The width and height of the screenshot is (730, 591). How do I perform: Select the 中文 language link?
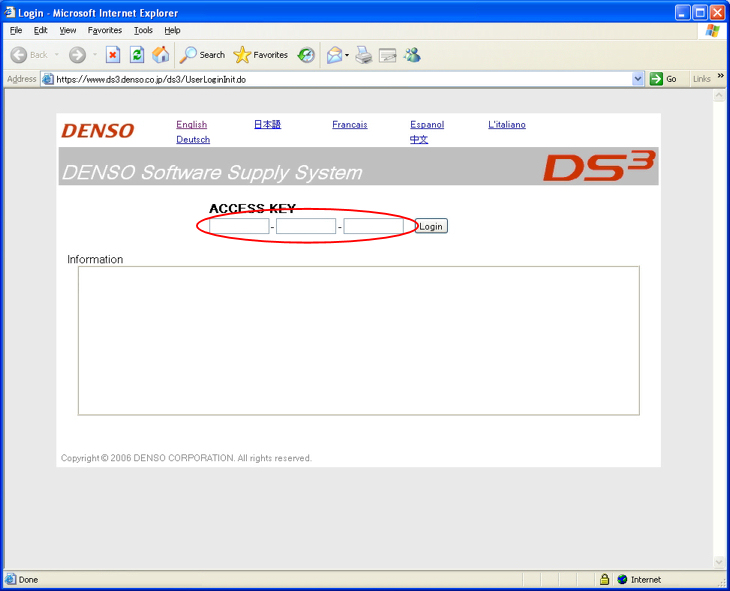pyautogui.click(x=419, y=139)
